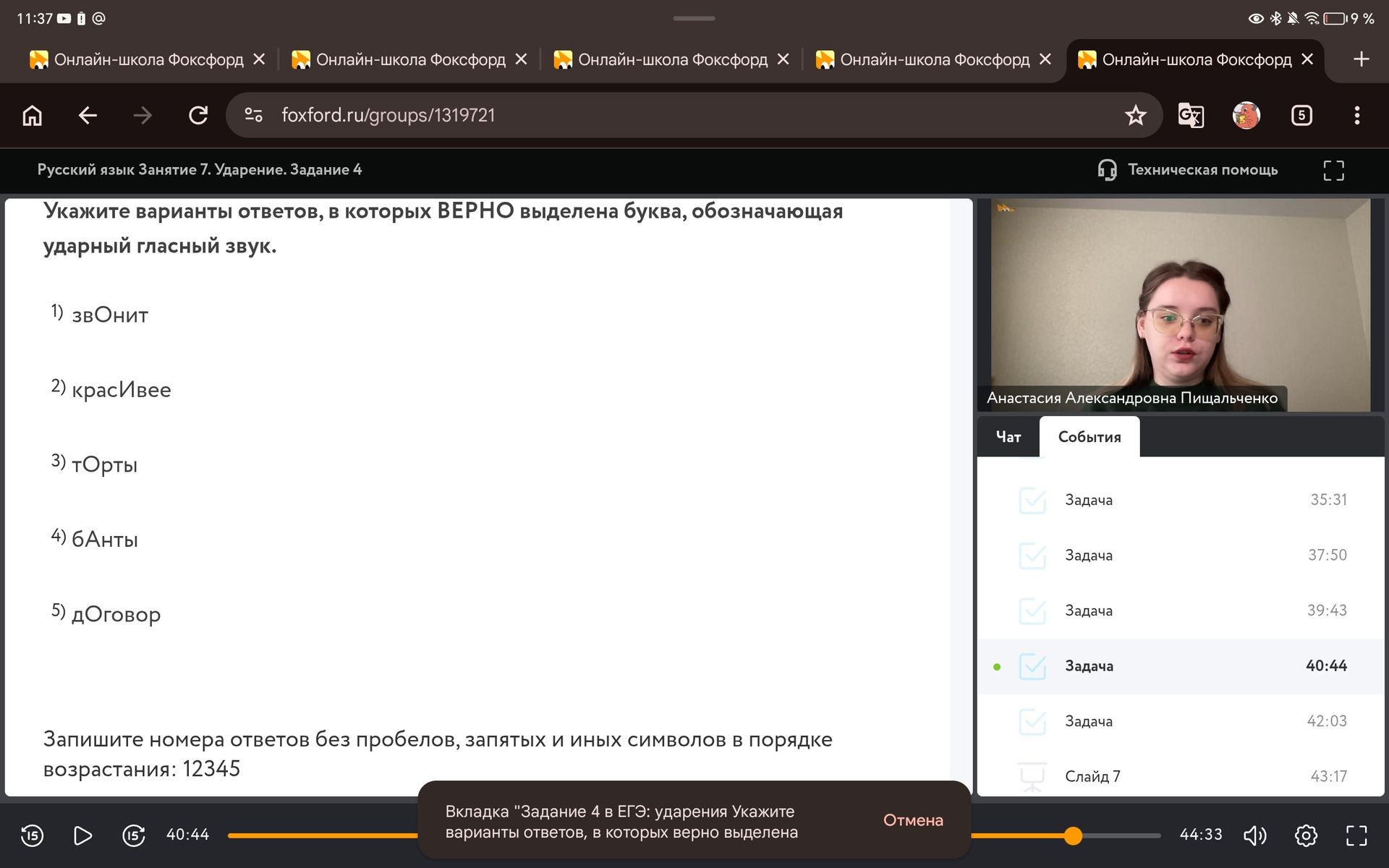Expand lesson view via header fullscreen icon

point(1333,170)
